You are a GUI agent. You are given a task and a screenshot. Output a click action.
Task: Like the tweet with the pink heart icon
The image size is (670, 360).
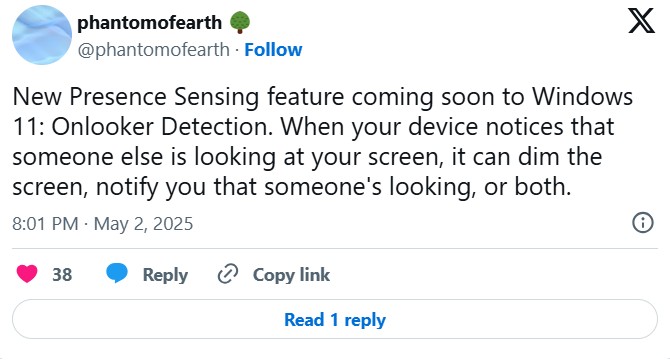tap(27, 274)
